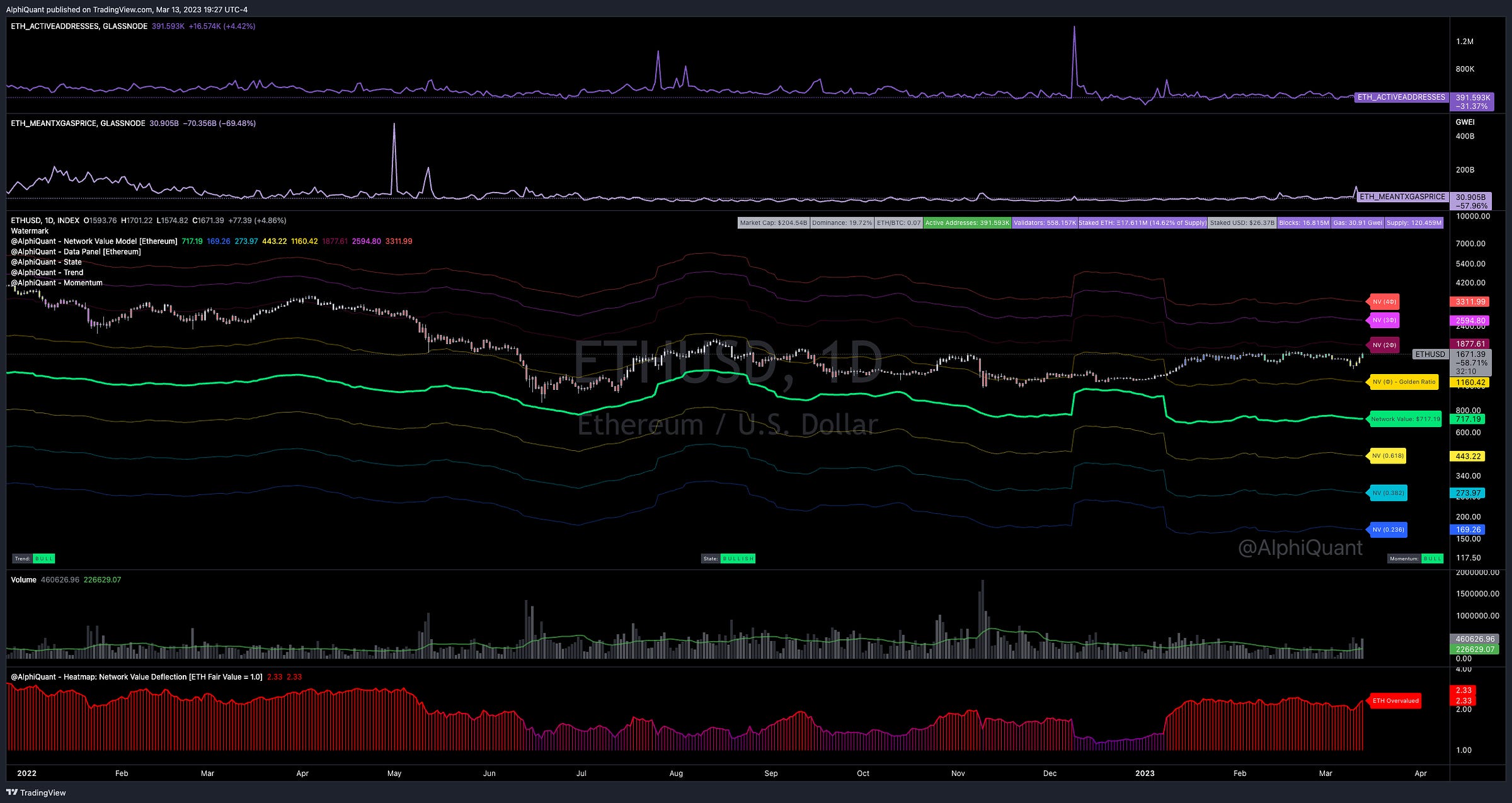Click the Gas: 30.91 Gwei data cell

coord(1358,223)
